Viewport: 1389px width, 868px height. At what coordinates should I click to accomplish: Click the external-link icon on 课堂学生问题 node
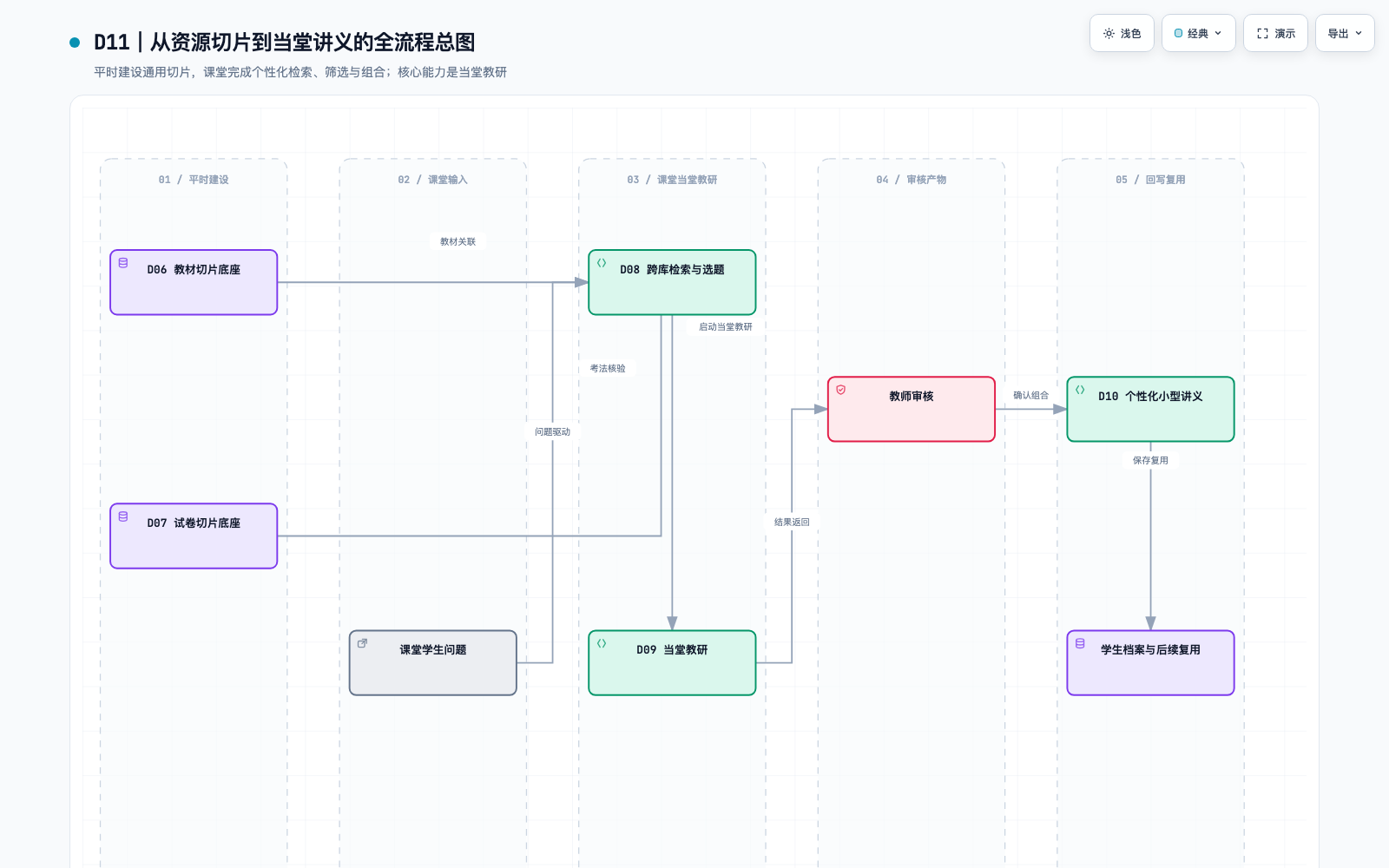click(x=362, y=643)
